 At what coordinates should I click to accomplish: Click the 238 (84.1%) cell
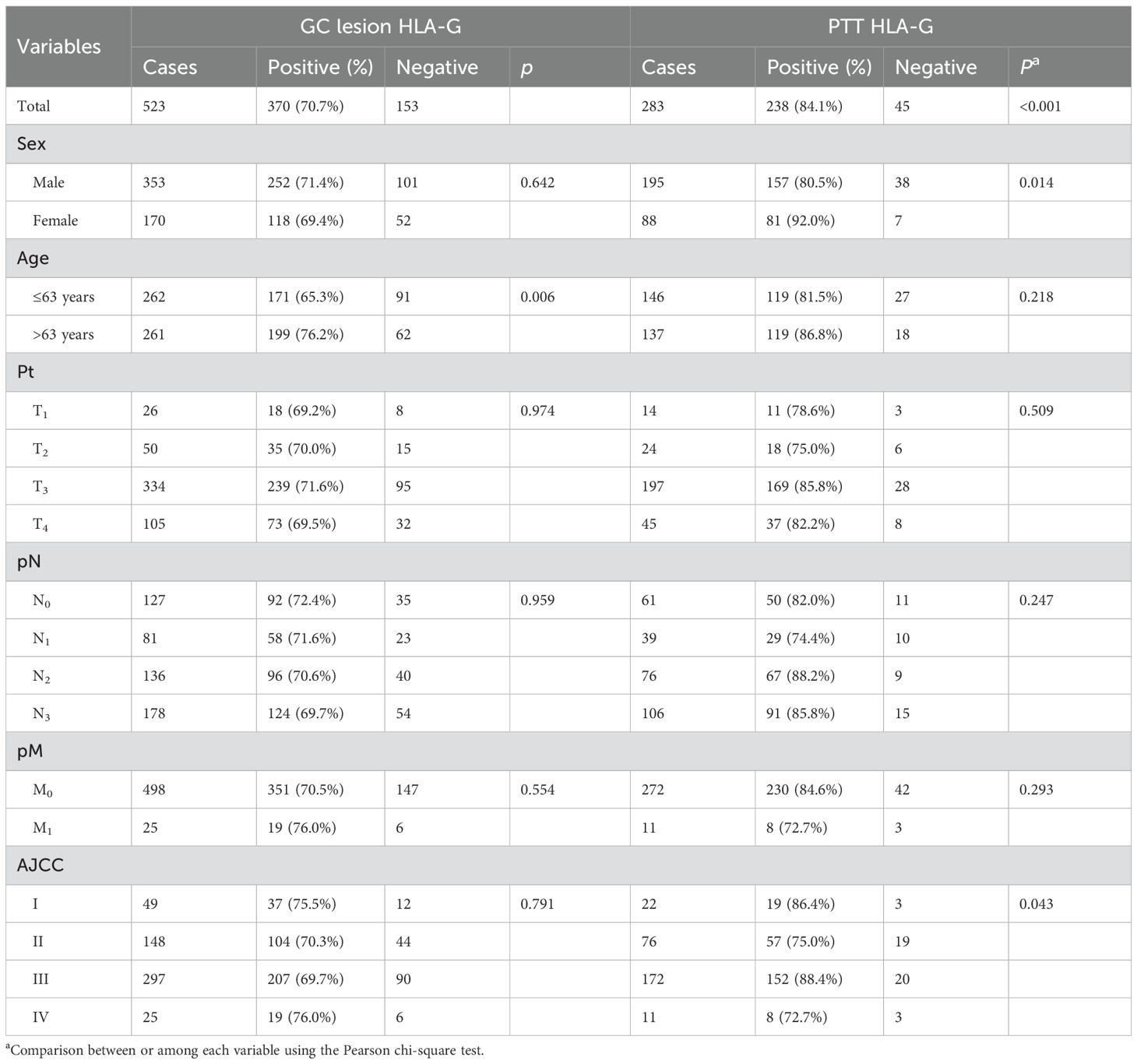[804, 106]
